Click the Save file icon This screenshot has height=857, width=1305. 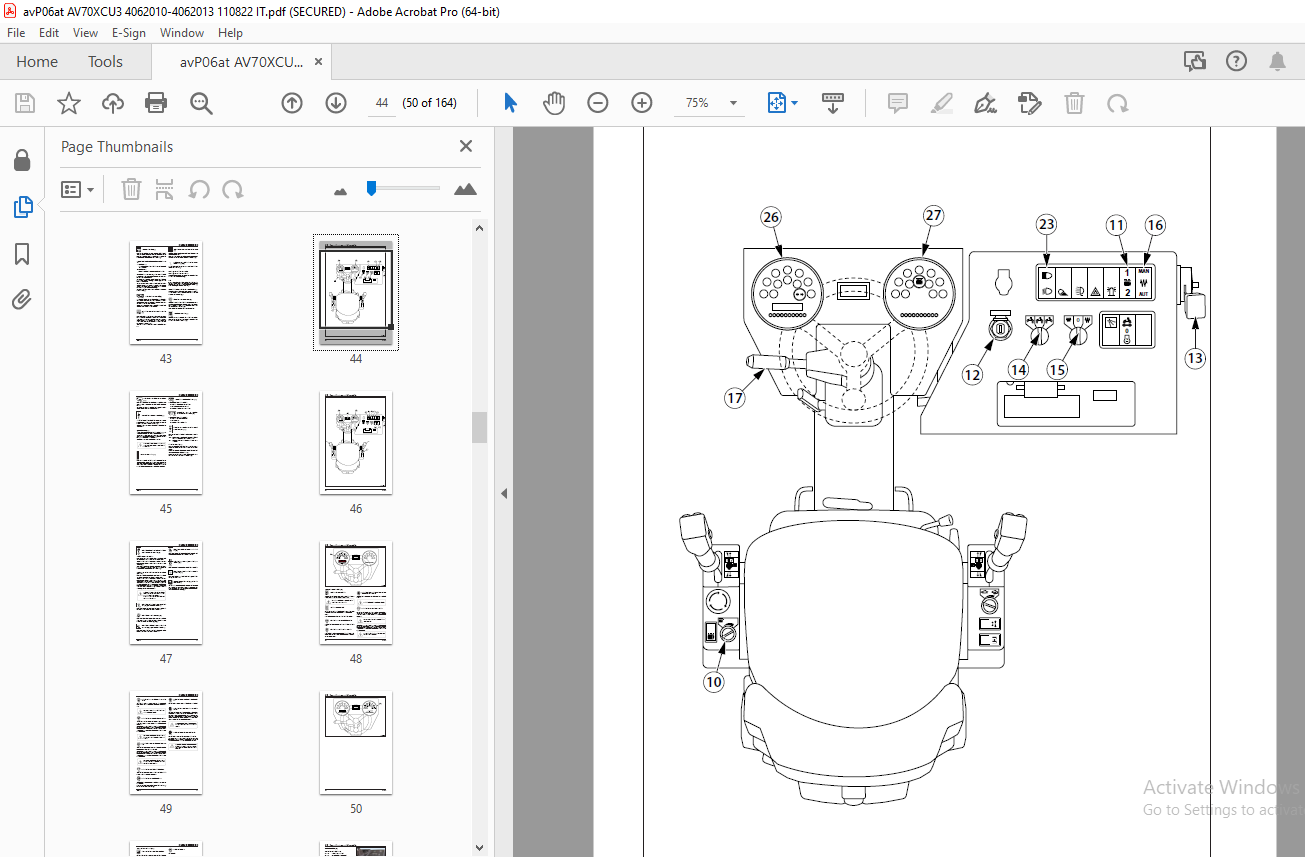(x=25, y=103)
